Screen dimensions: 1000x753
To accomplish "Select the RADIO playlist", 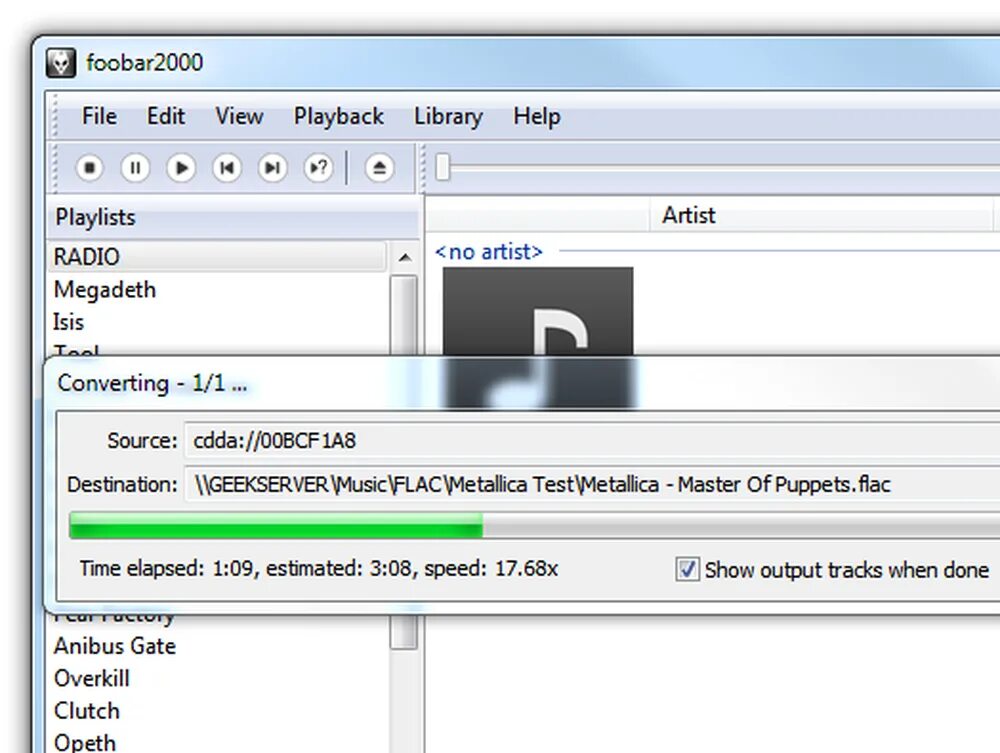I will click(217, 257).
